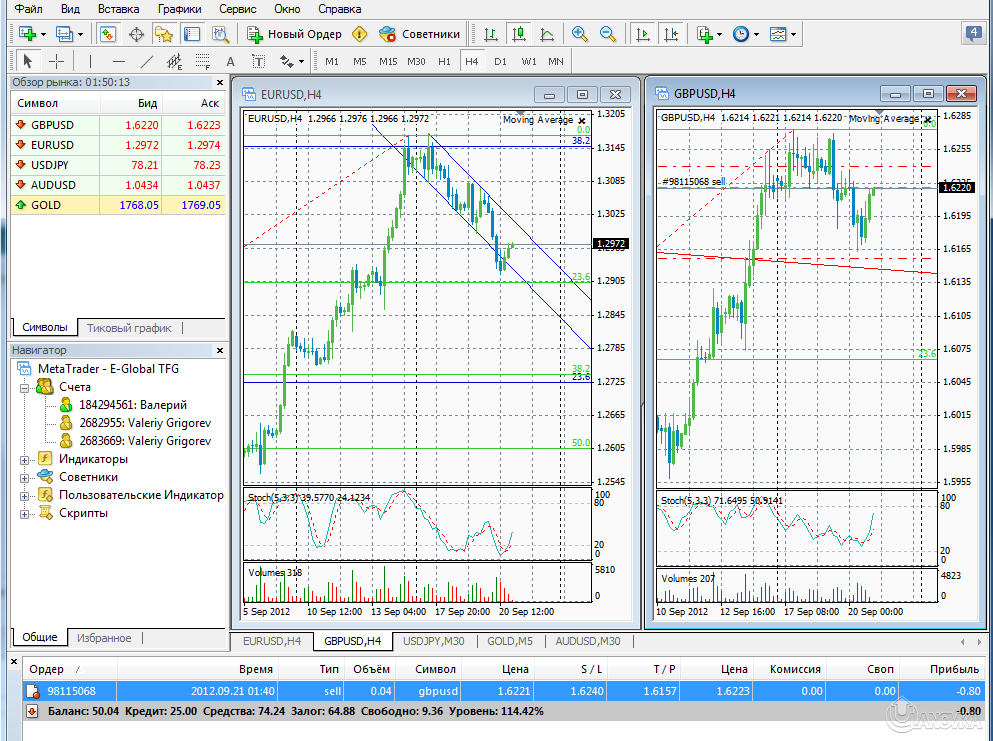Screen dimensions: 993x741
Task: Select the Fibonacci retracement tool
Action: [x=201, y=61]
